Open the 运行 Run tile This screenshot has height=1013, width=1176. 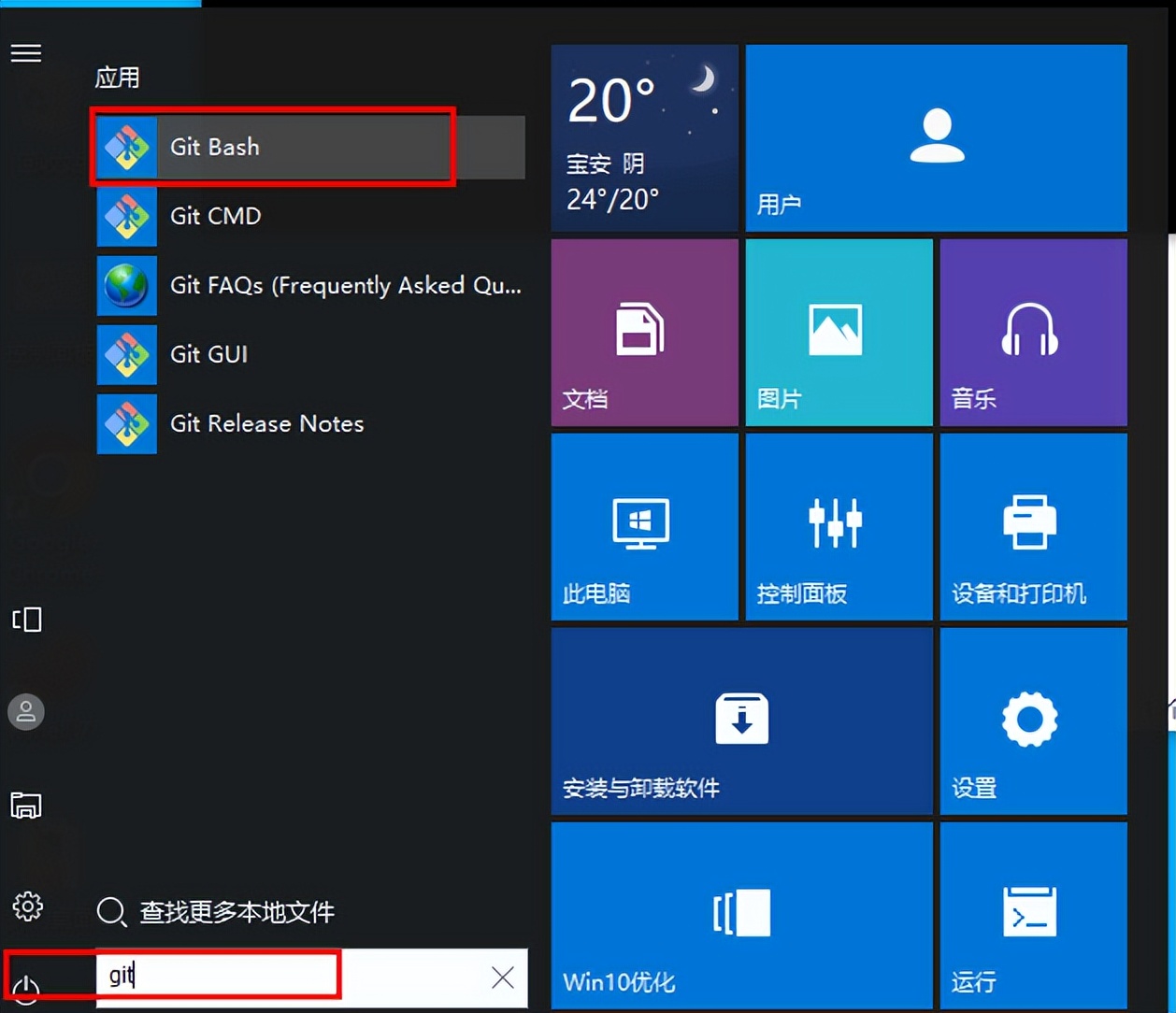click(x=1034, y=916)
